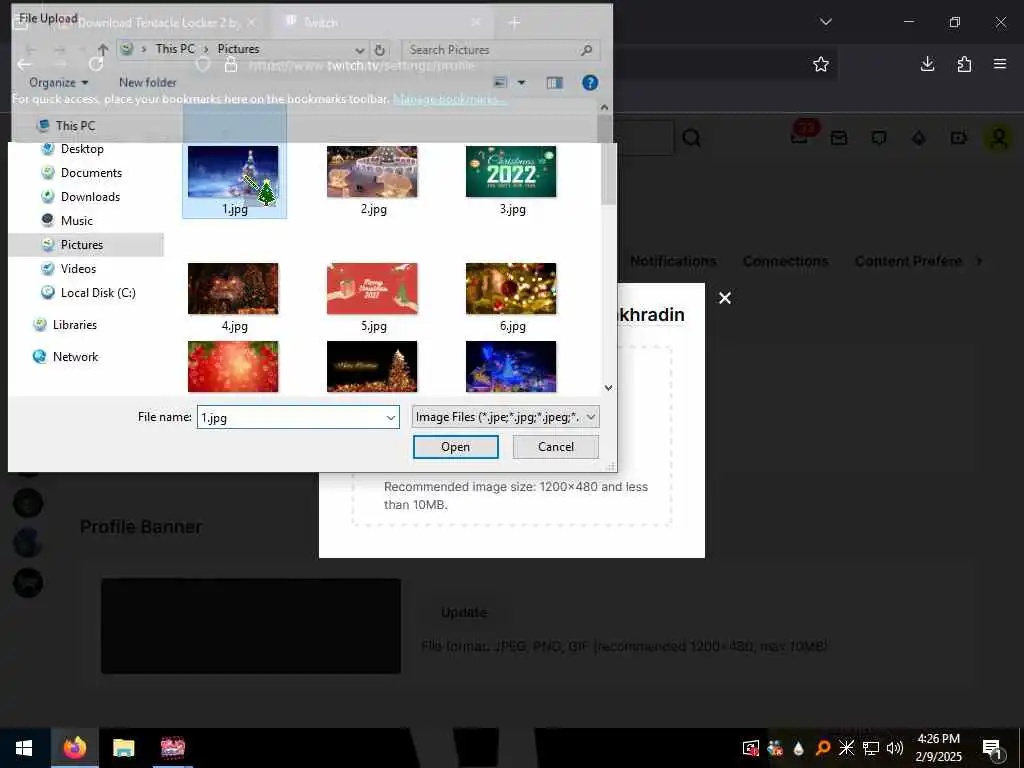Screen dimensions: 1024x768
Task: Select the 6.jpg ornaments thumbnail
Action: pyautogui.click(x=511, y=289)
